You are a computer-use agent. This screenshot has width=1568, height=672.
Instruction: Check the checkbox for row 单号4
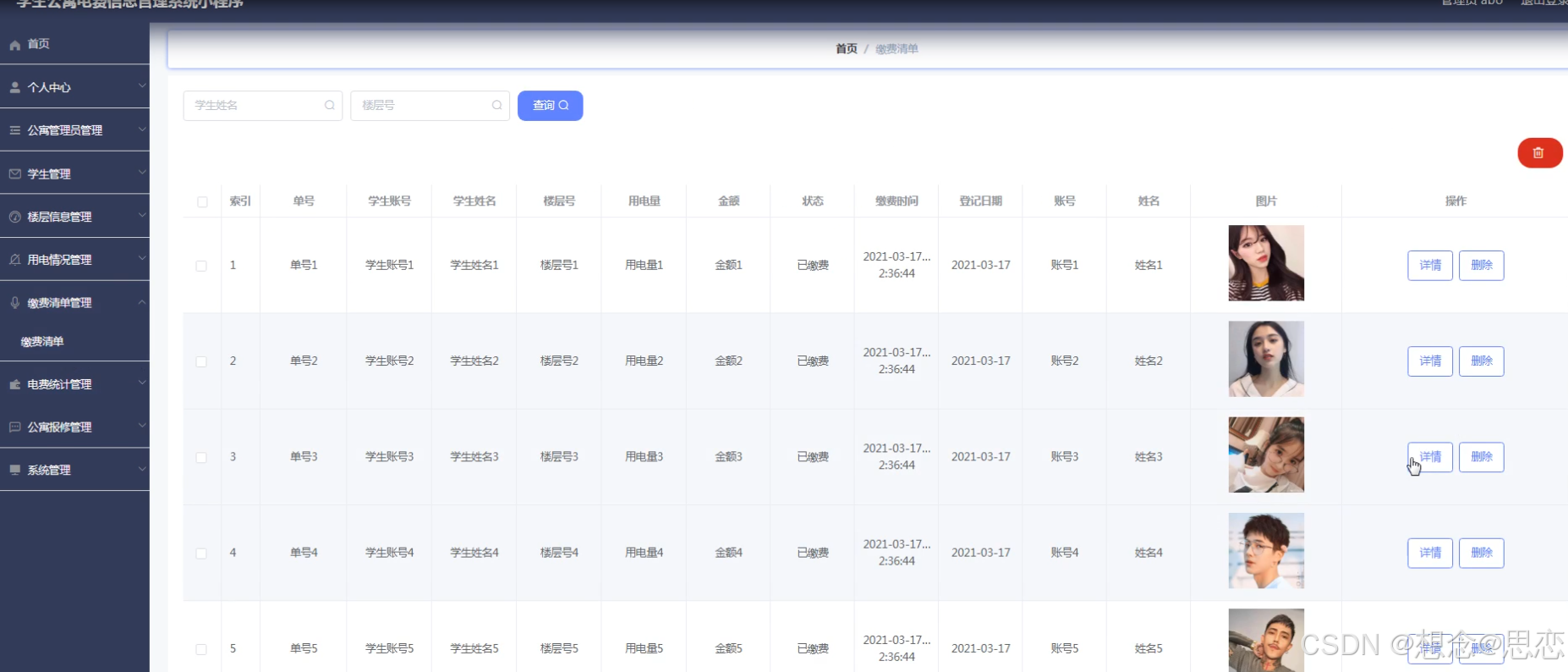pos(201,554)
